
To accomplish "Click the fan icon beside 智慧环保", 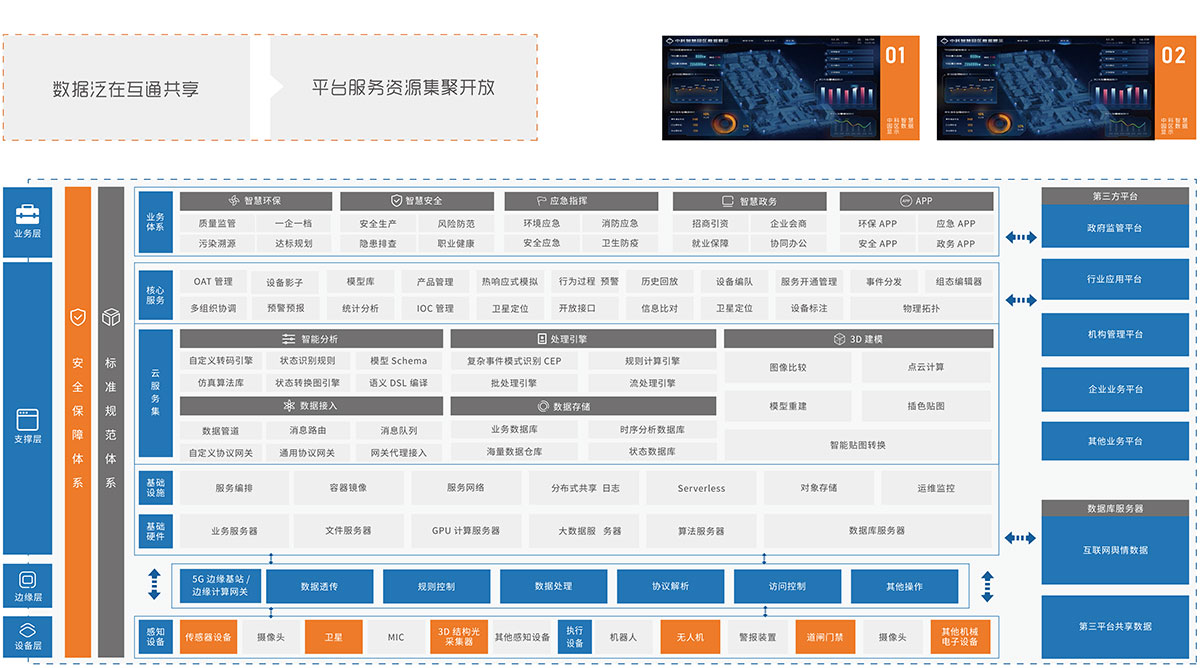I will [x=234, y=201].
